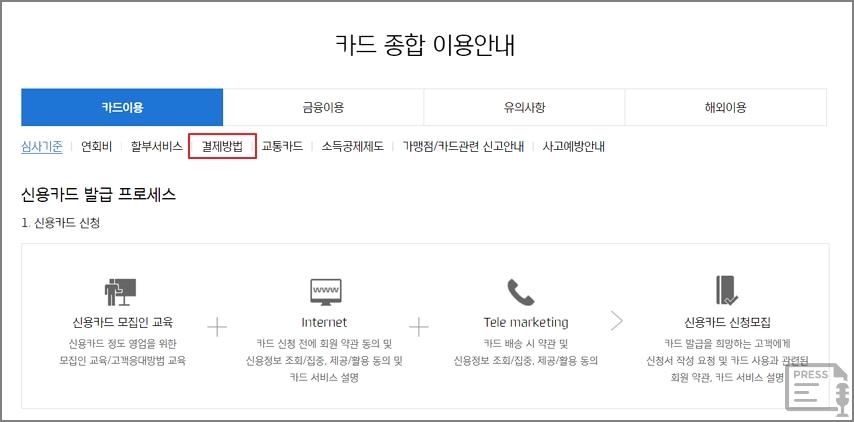Click the 카드 서비스 설명 text under Internet
This screenshot has width=854, height=422.
[x=324, y=377]
